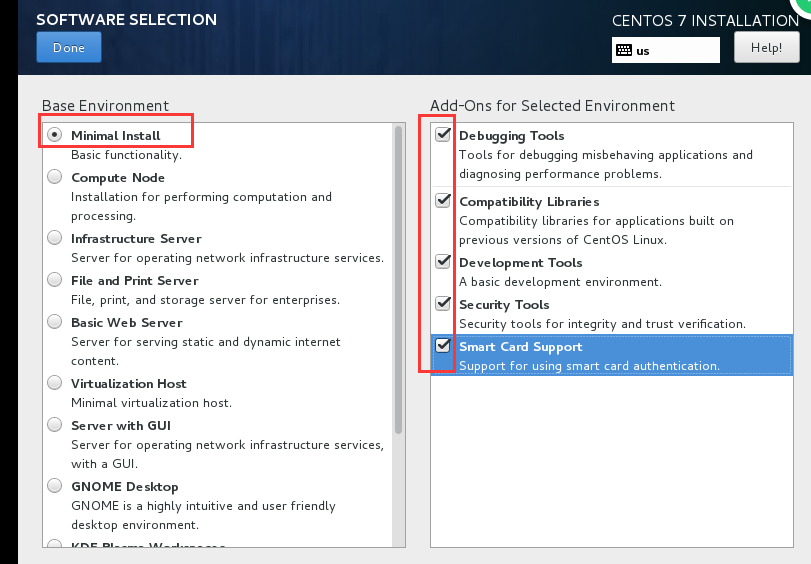Click the 'Development Tools' row title
Screen dimensions: 811x564
tap(521, 263)
